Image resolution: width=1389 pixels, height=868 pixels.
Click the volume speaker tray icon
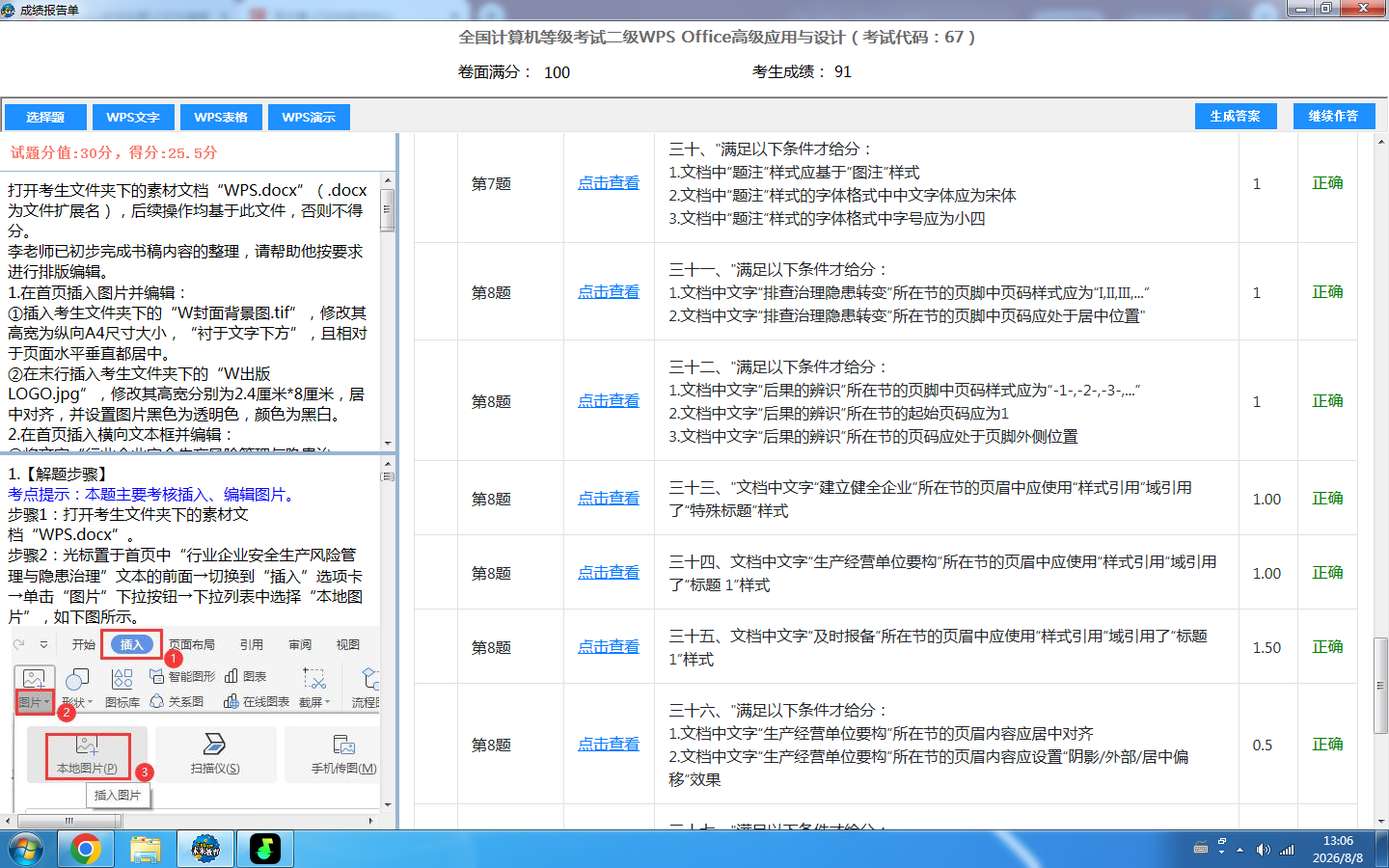(x=1264, y=850)
